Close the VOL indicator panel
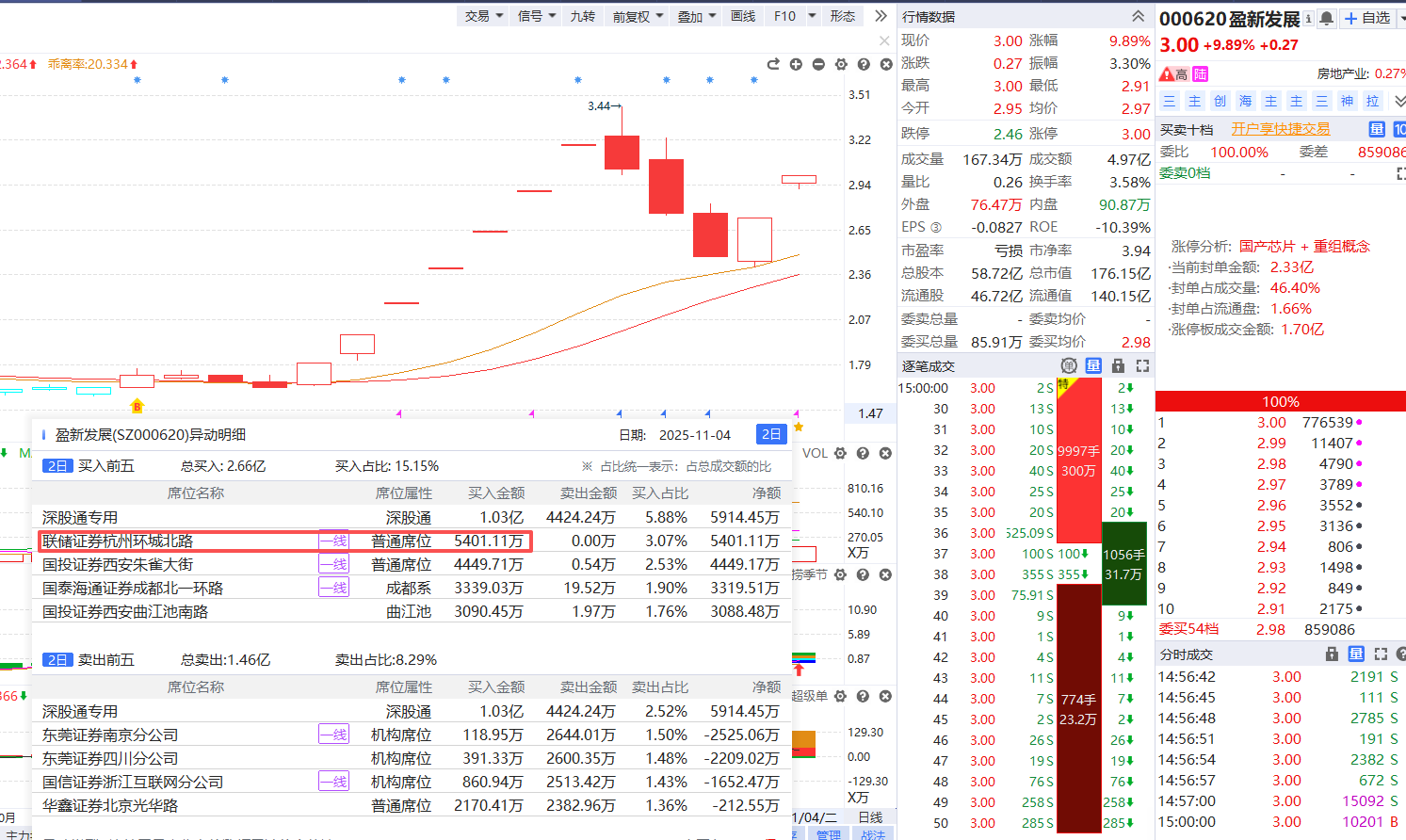The height and width of the screenshot is (840, 1406). (x=885, y=453)
